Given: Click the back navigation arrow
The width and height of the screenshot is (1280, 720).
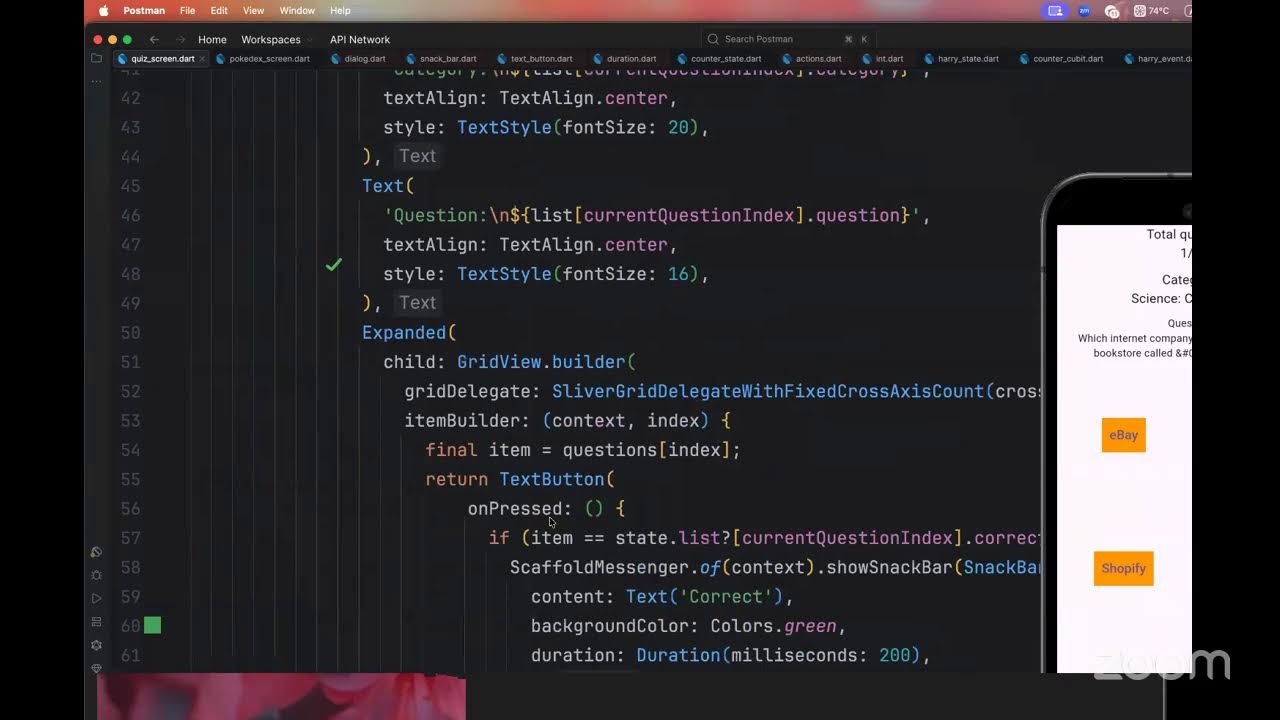Looking at the screenshot, I should point(154,40).
